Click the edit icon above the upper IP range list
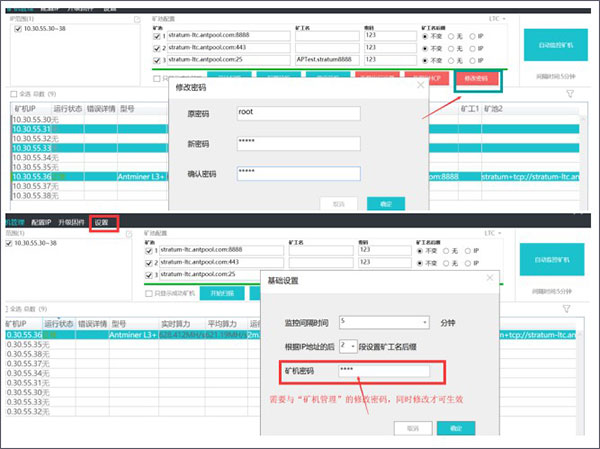Screen dimensions: 600x449 coord(137,19)
